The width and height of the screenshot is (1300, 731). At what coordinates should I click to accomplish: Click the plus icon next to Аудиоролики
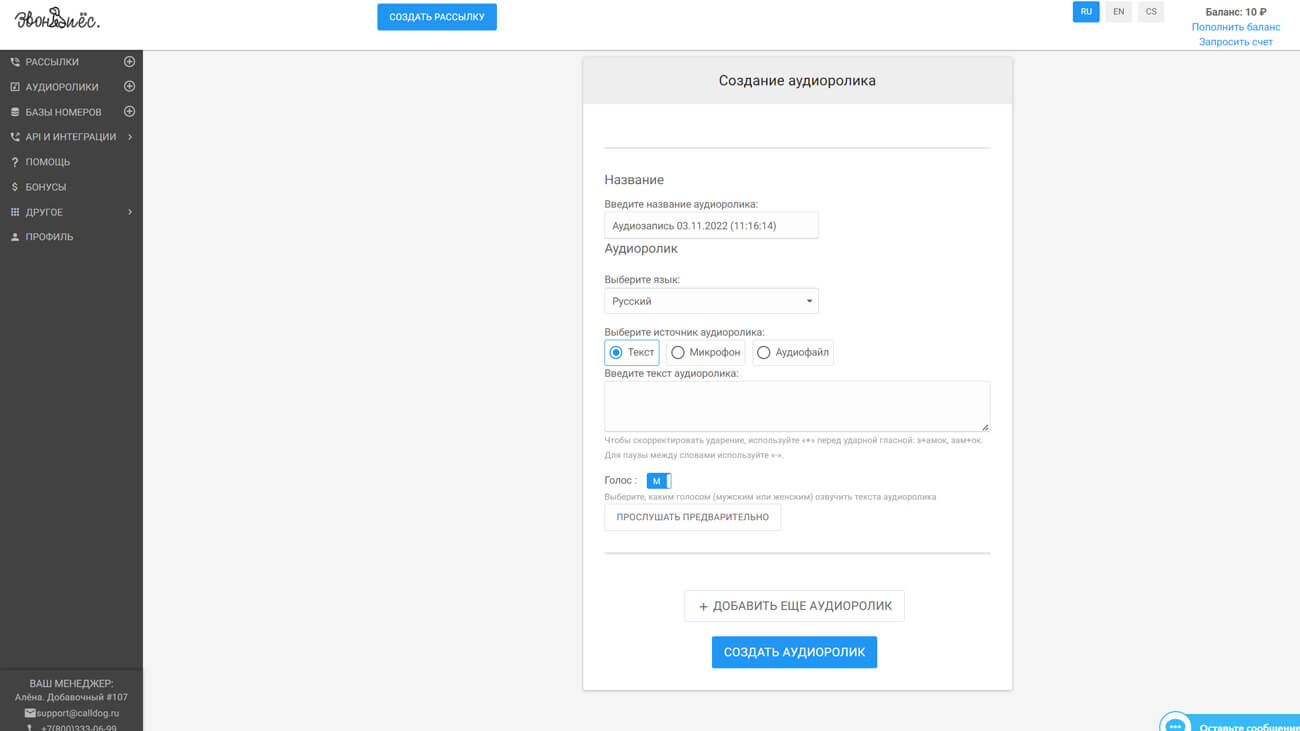point(129,87)
